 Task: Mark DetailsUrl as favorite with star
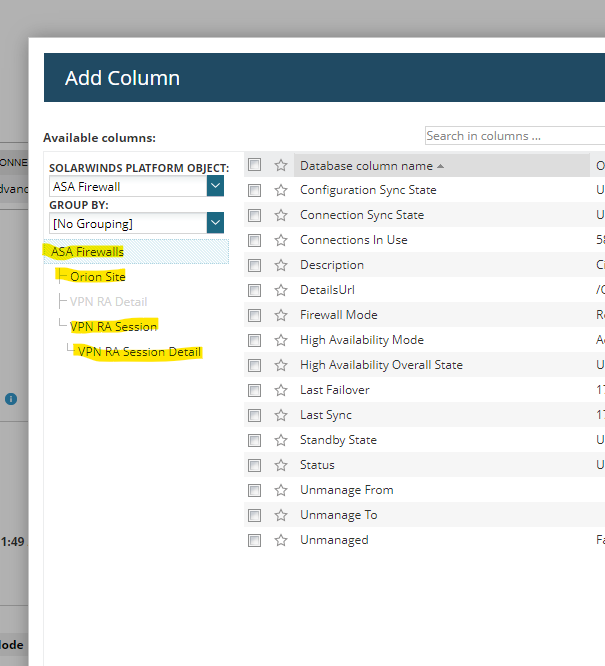[281, 290]
